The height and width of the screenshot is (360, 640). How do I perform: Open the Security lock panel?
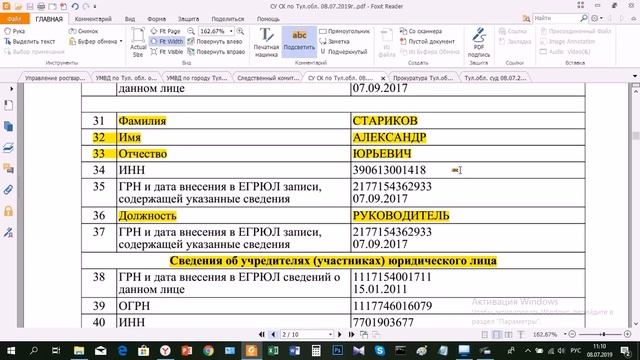tap(8, 211)
